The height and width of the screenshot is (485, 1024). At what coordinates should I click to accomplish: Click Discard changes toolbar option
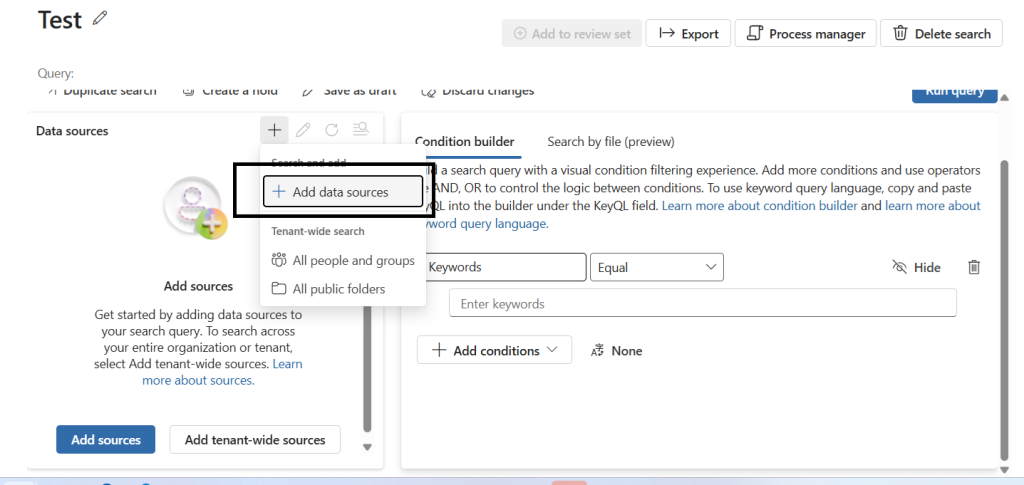click(478, 91)
